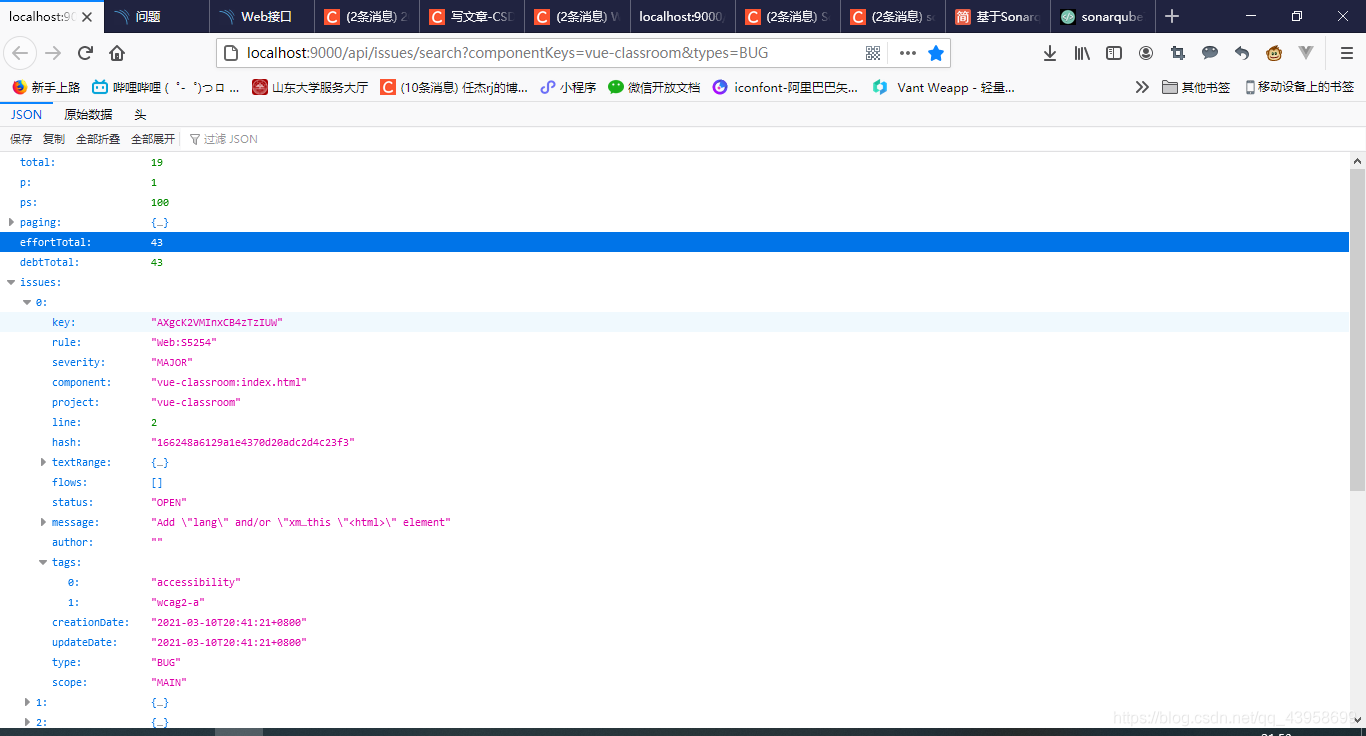Open the Firefox hamburger menu

point(1347,53)
